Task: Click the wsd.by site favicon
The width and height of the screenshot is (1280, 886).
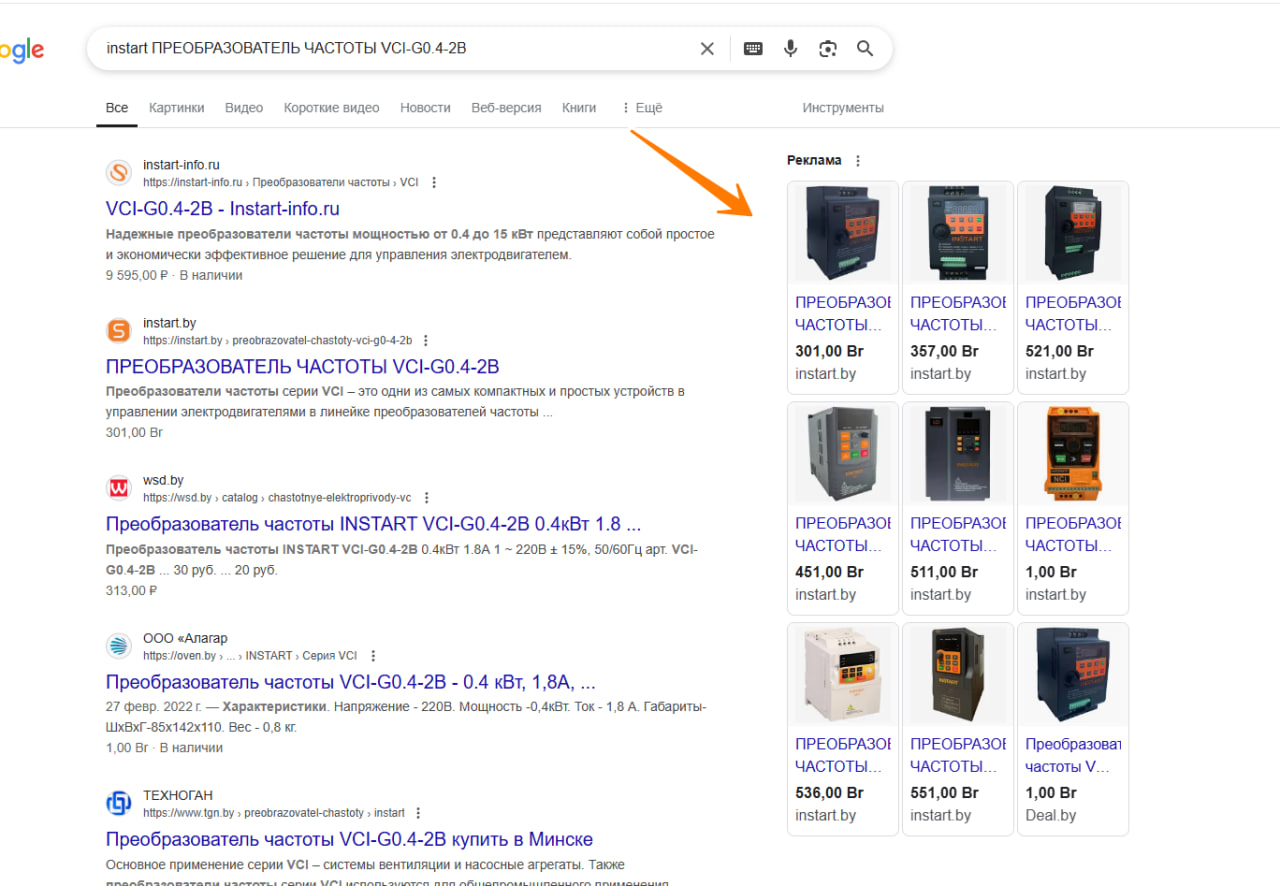Action: tap(119, 488)
